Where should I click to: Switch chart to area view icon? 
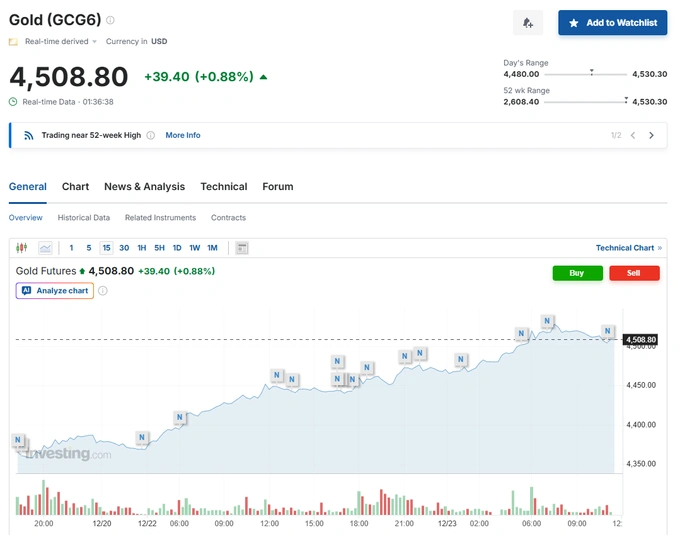tap(45, 248)
